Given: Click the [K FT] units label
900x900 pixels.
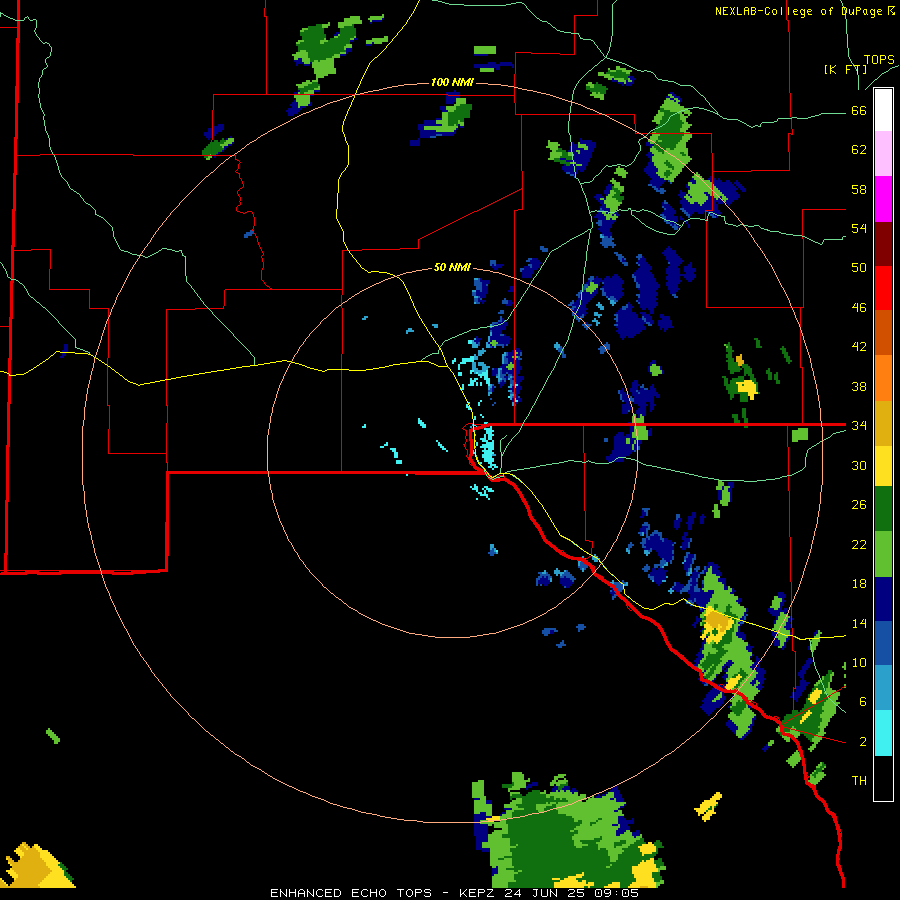Looking at the screenshot, I should [845, 69].
